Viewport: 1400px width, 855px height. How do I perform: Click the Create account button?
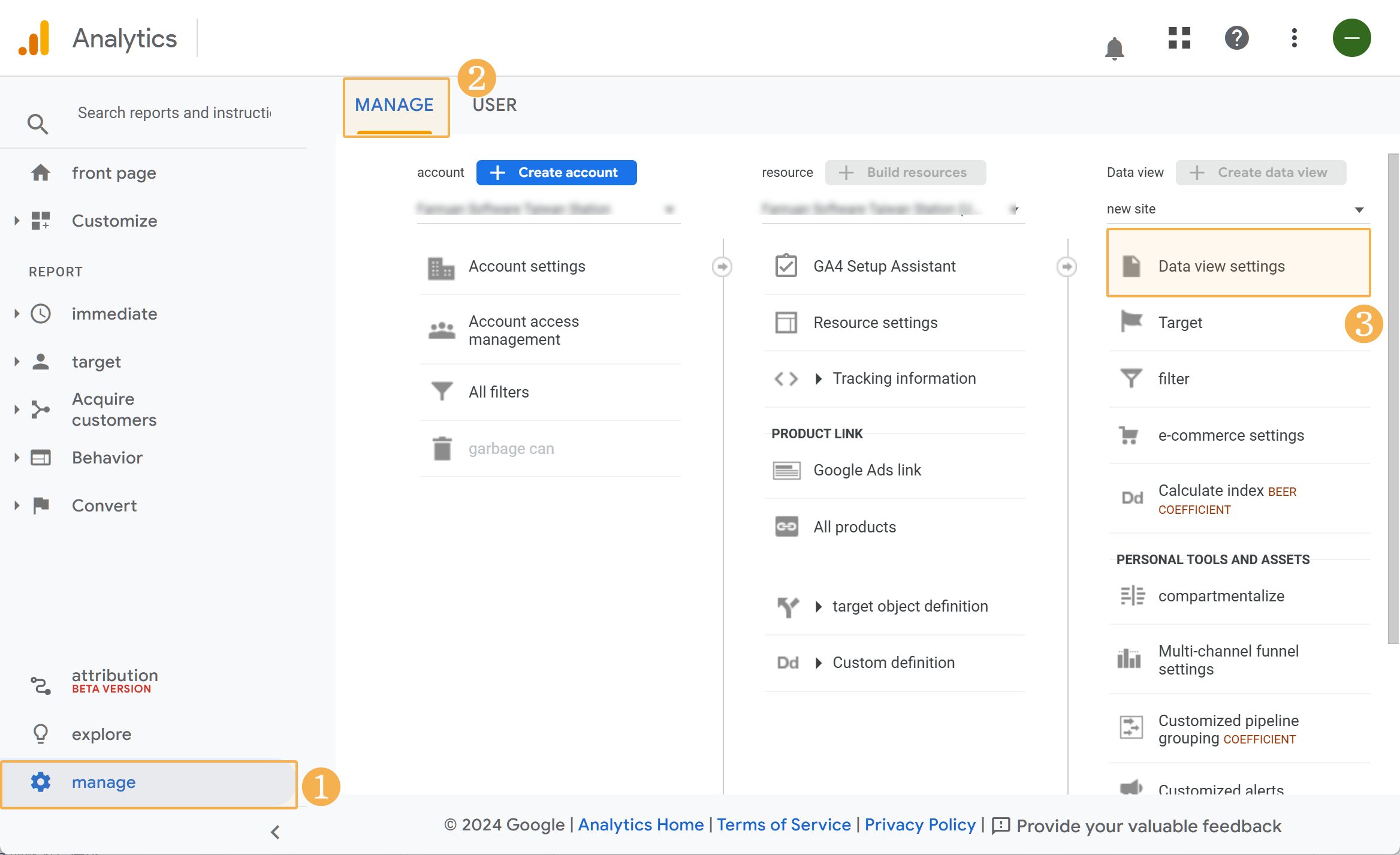point(556,173)
